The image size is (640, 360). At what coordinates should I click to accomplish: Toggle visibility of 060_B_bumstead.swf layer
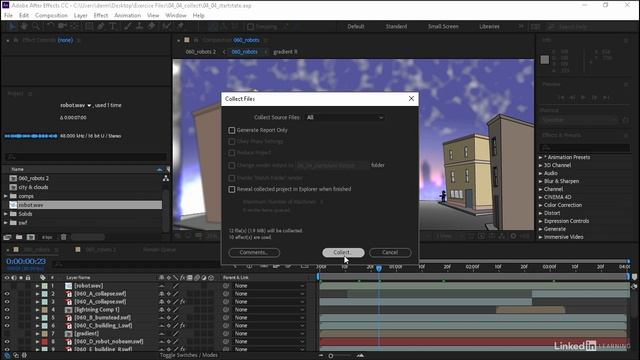pyautogui.click(x=7, y=318)
